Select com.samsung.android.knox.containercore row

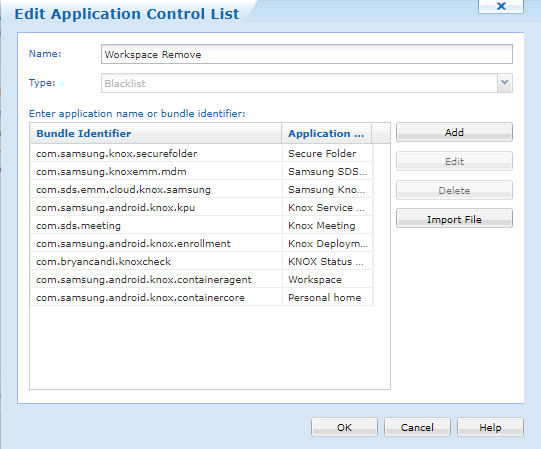(202, 297)
